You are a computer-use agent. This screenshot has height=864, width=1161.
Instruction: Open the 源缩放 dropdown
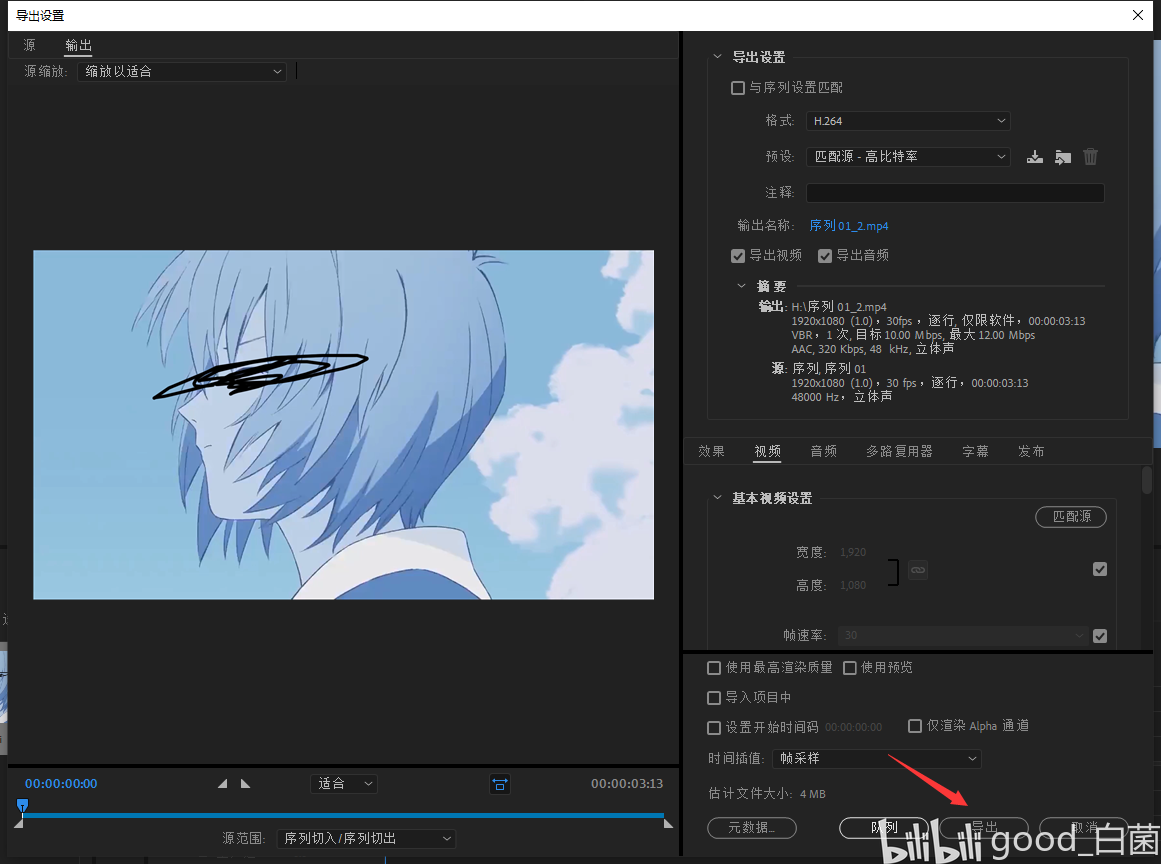(x=182, y=71)
